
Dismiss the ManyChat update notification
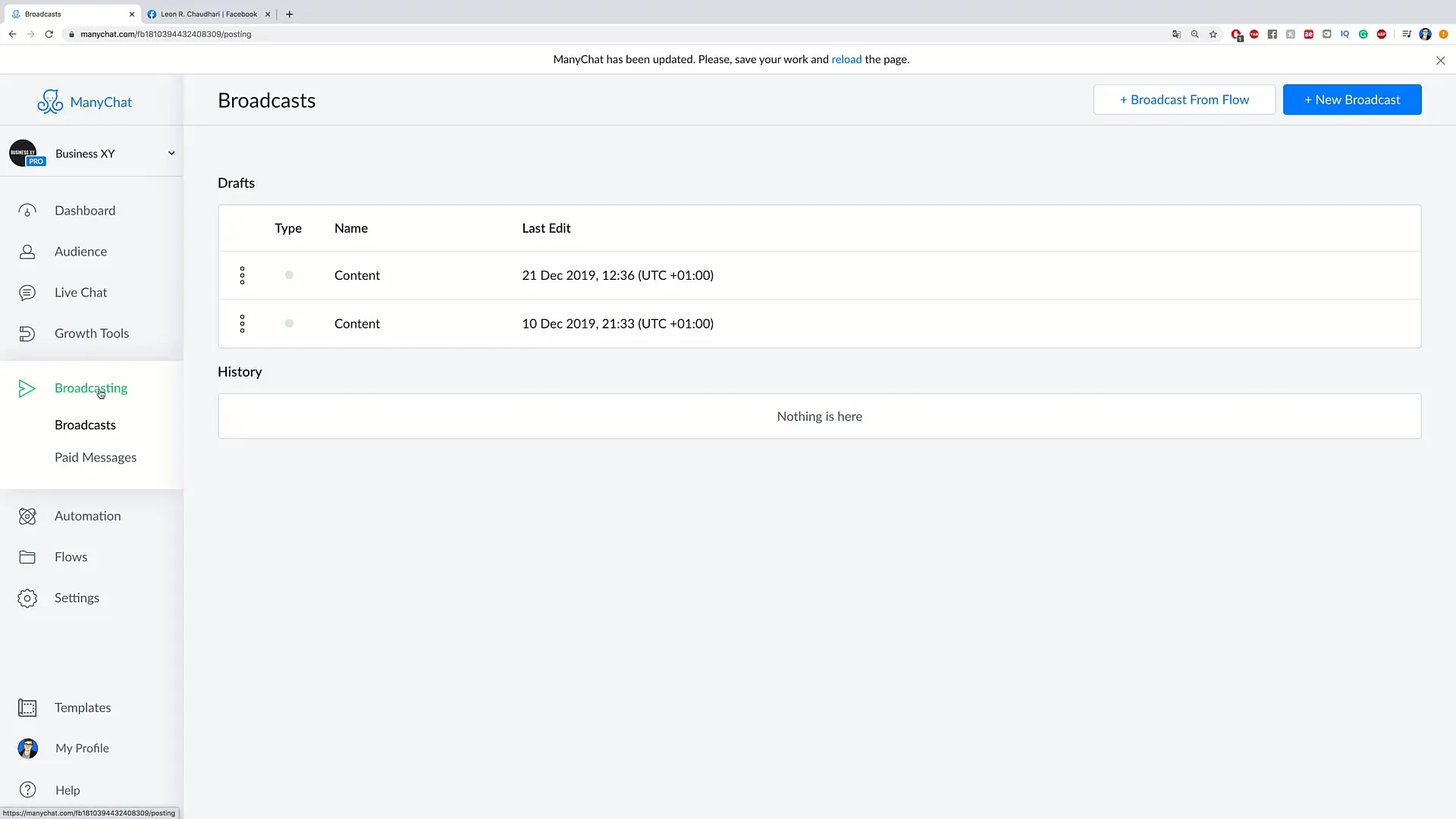1440,61
